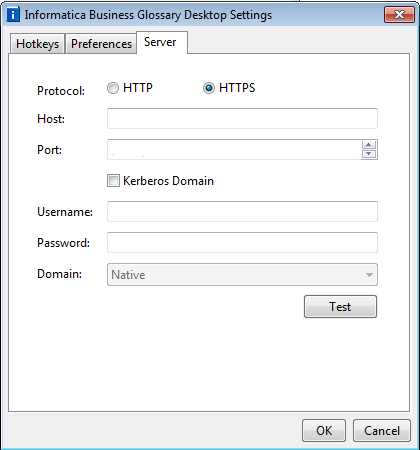Screen dimensions: 420x450
Task: Close the Settings window with the X
Action: [x=399, y=15]
